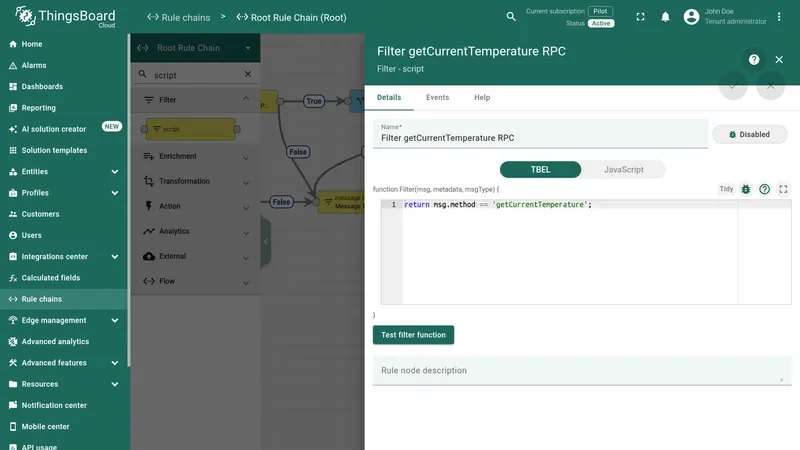Viewport: 800px width, 450px height.
Task: Open Reporting in sidebar
Action: tap(64, 108)
